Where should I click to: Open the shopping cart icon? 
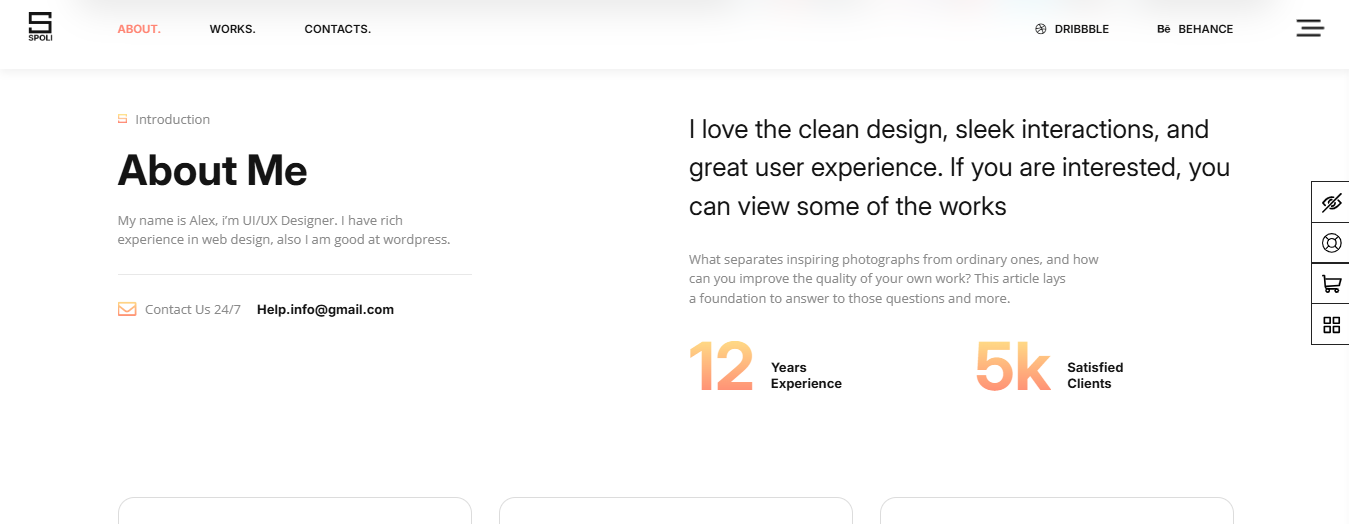[1331, 284]
